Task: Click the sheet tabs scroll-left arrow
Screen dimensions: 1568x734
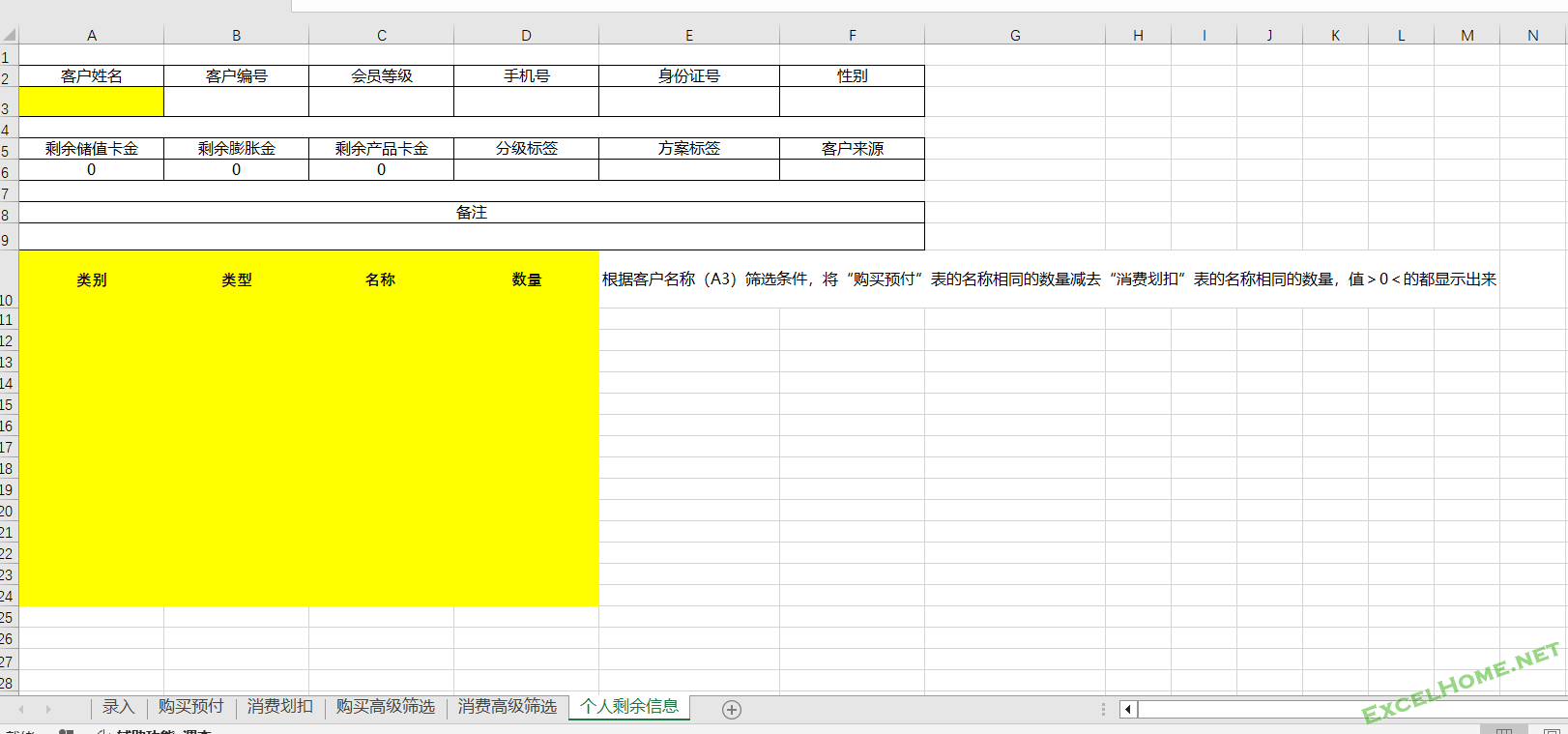Action: [x=20, y=710]
